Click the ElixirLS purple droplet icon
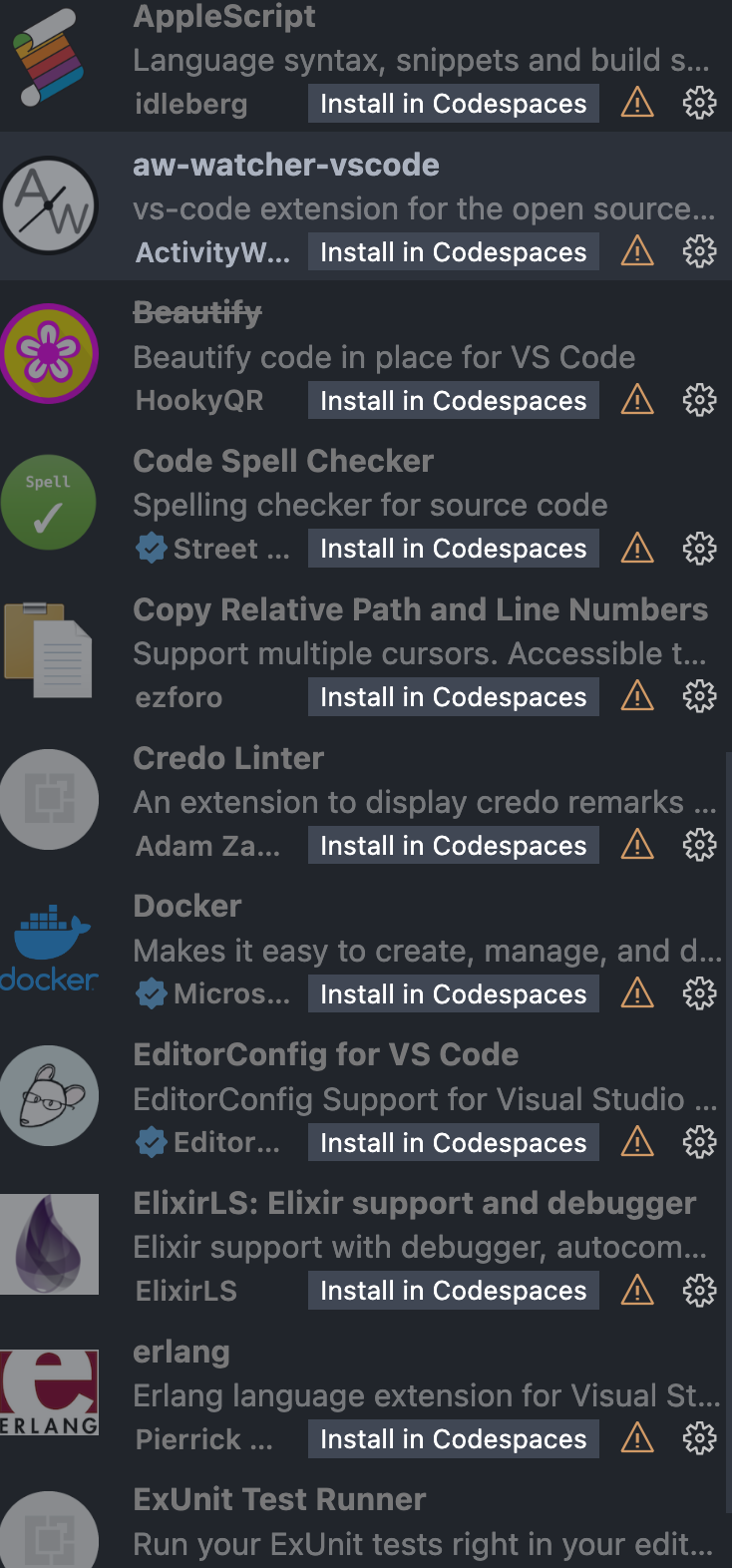732x1568 pixels. pos(49,1243)
